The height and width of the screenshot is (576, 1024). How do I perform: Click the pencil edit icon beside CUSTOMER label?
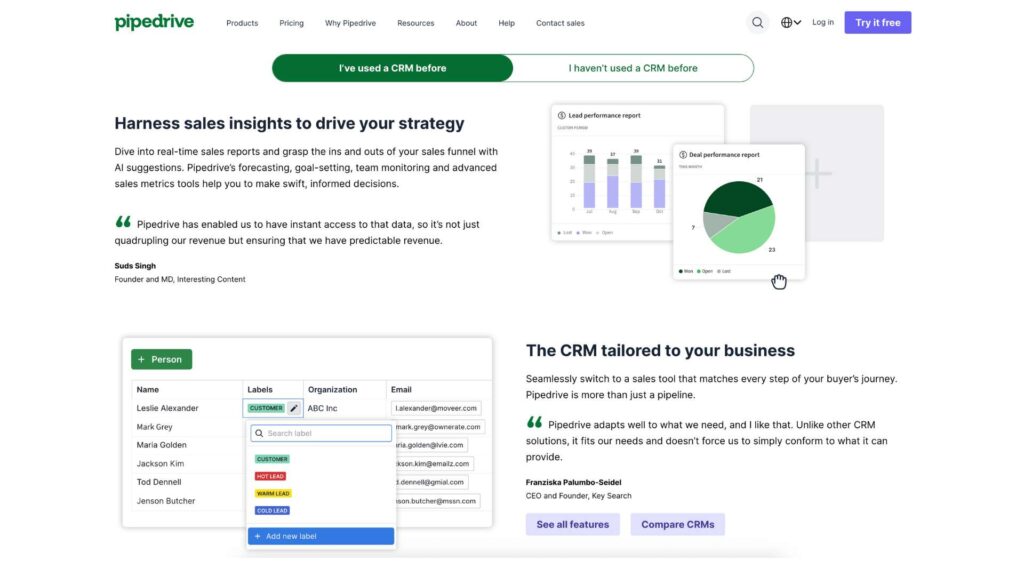(x=294, y=408)
